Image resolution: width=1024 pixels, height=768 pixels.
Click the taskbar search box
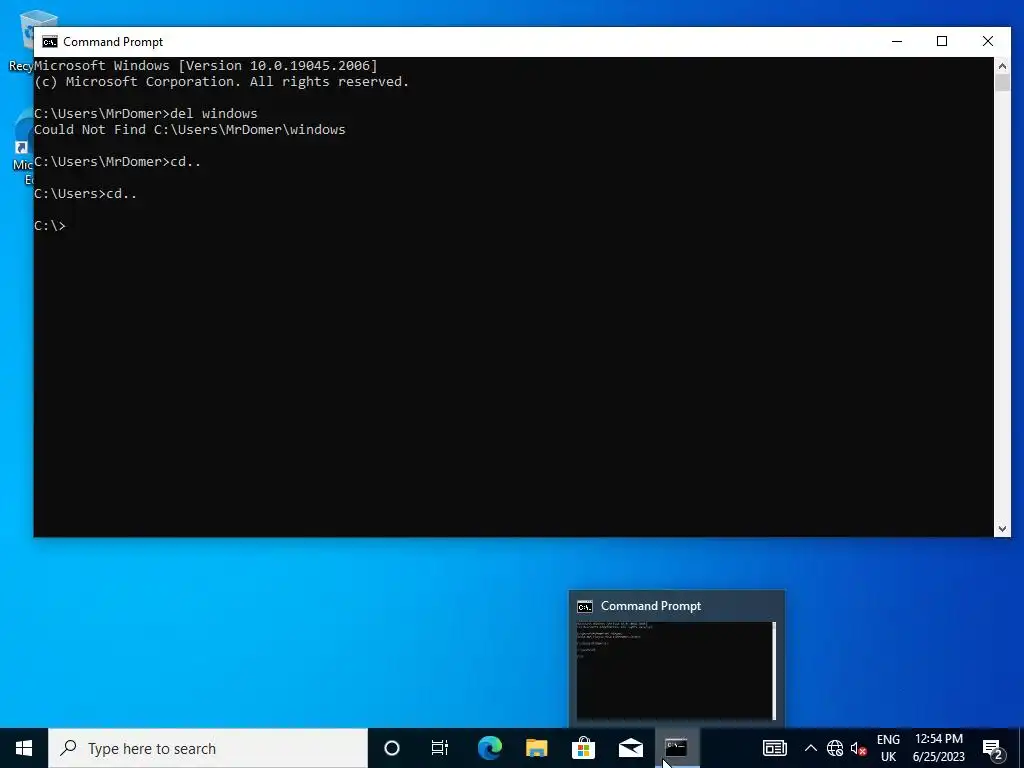208,748
